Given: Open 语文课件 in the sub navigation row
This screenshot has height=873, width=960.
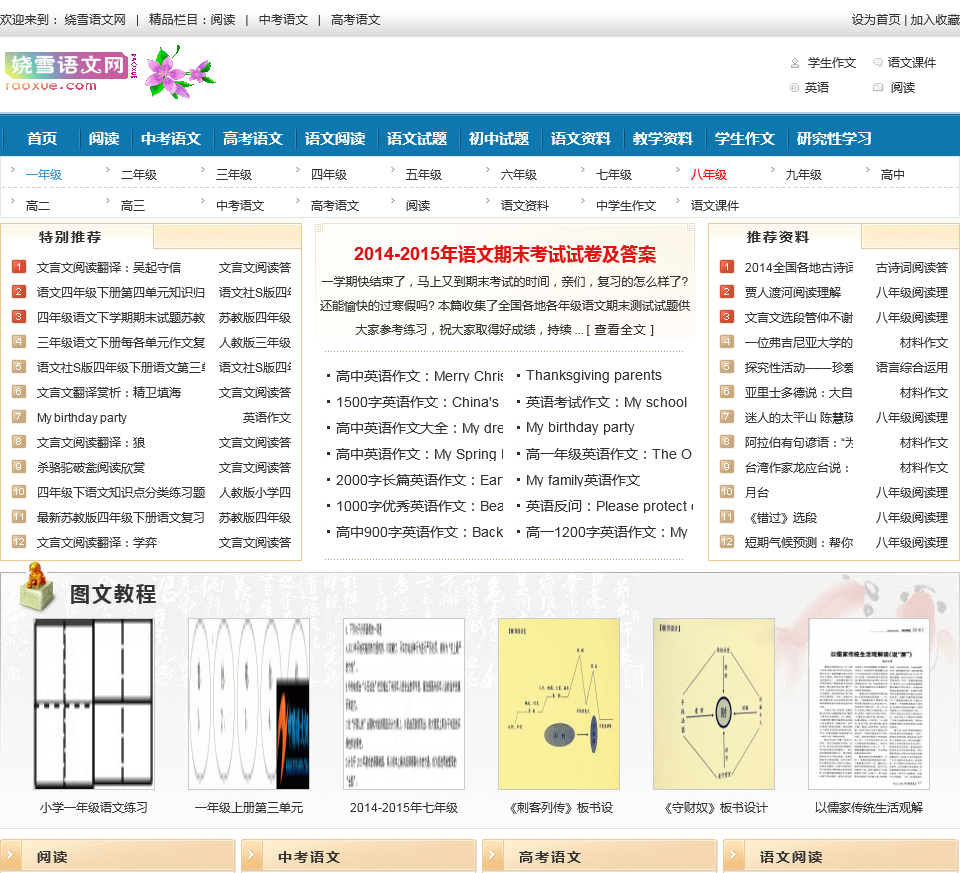Looking at the screenshot, I should (714, 206).
